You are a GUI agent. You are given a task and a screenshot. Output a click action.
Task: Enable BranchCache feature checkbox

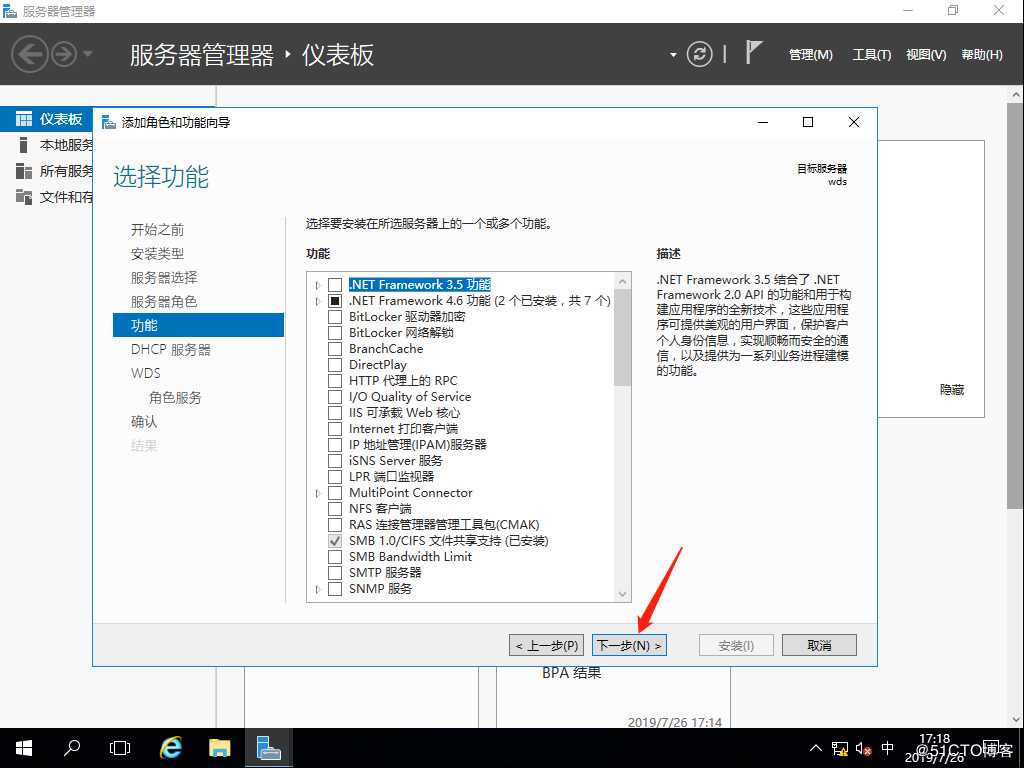pyautogui.click(x=334, y=349)
